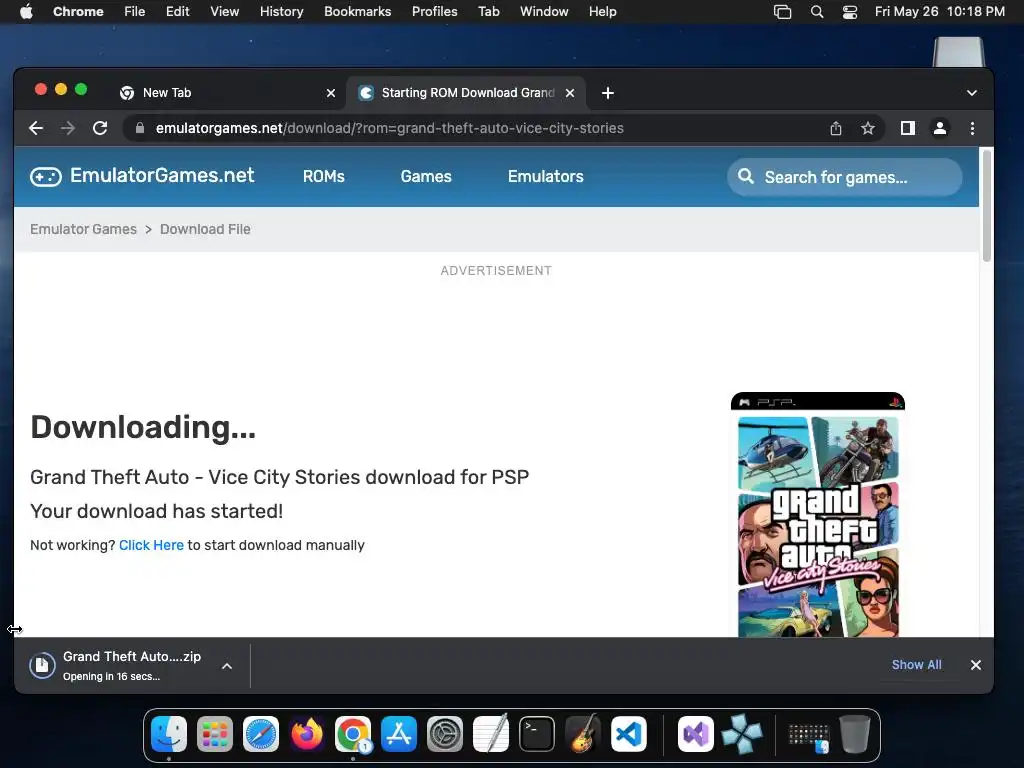Share this page via share icon
The image size is (1024, 768).
tap(836, 128)
